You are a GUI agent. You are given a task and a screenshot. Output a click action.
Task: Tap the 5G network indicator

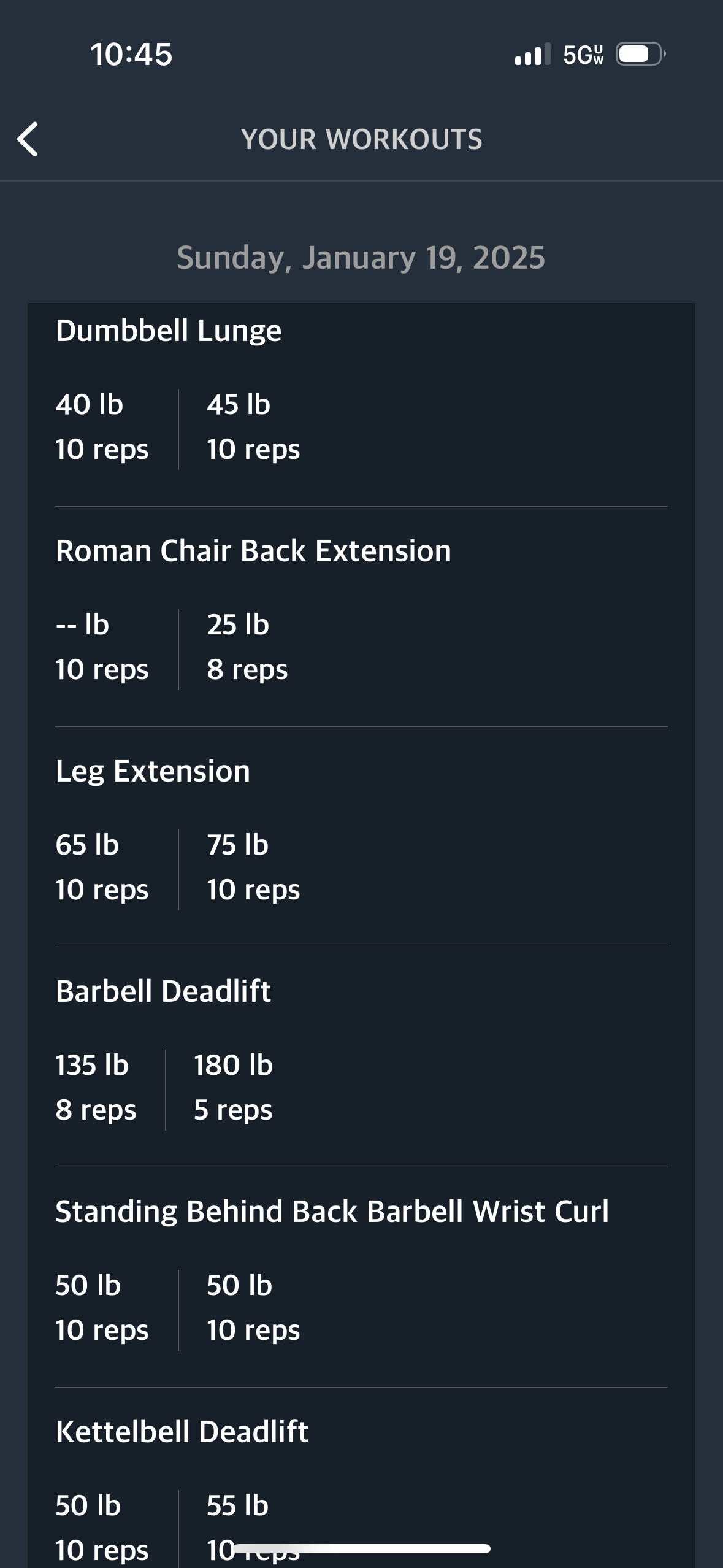click(583, 55)
